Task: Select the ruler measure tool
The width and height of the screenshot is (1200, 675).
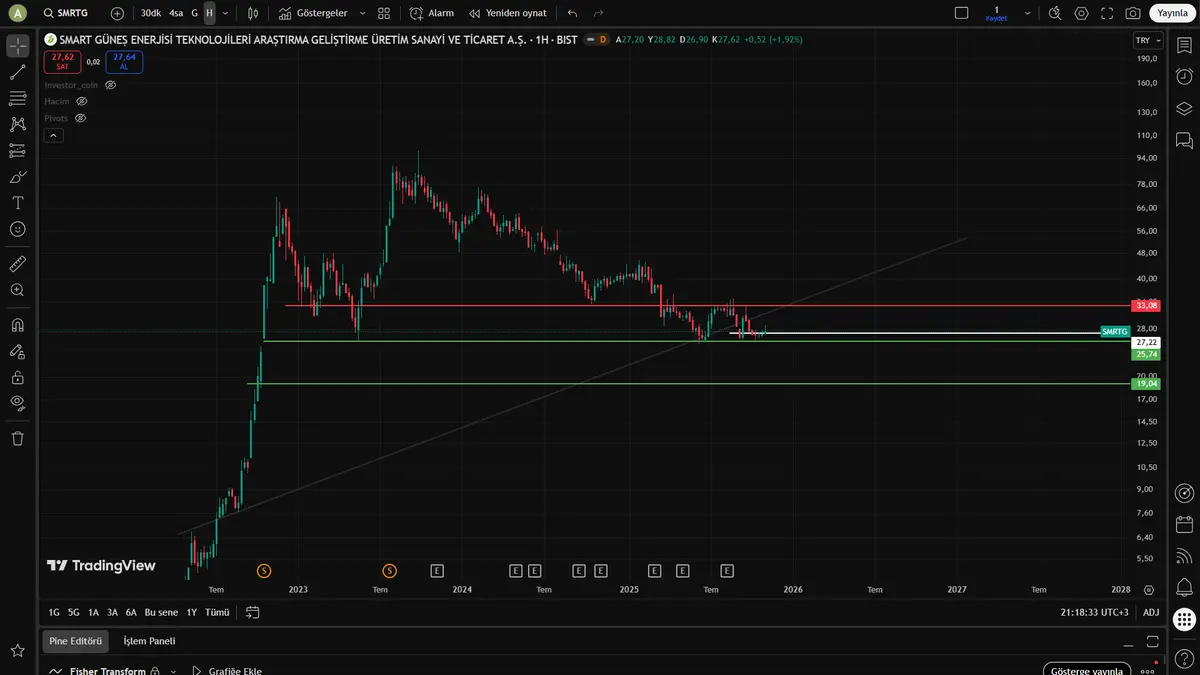Action: click(18, 264)
